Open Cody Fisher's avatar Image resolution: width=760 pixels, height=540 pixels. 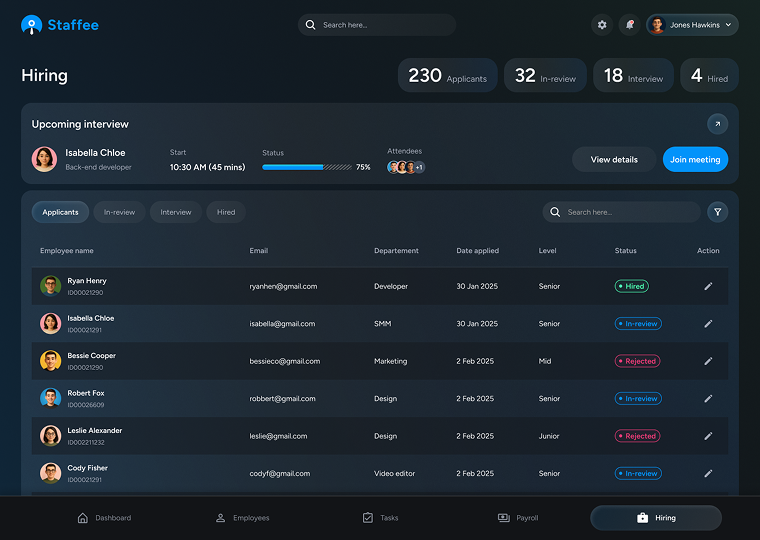50,473
